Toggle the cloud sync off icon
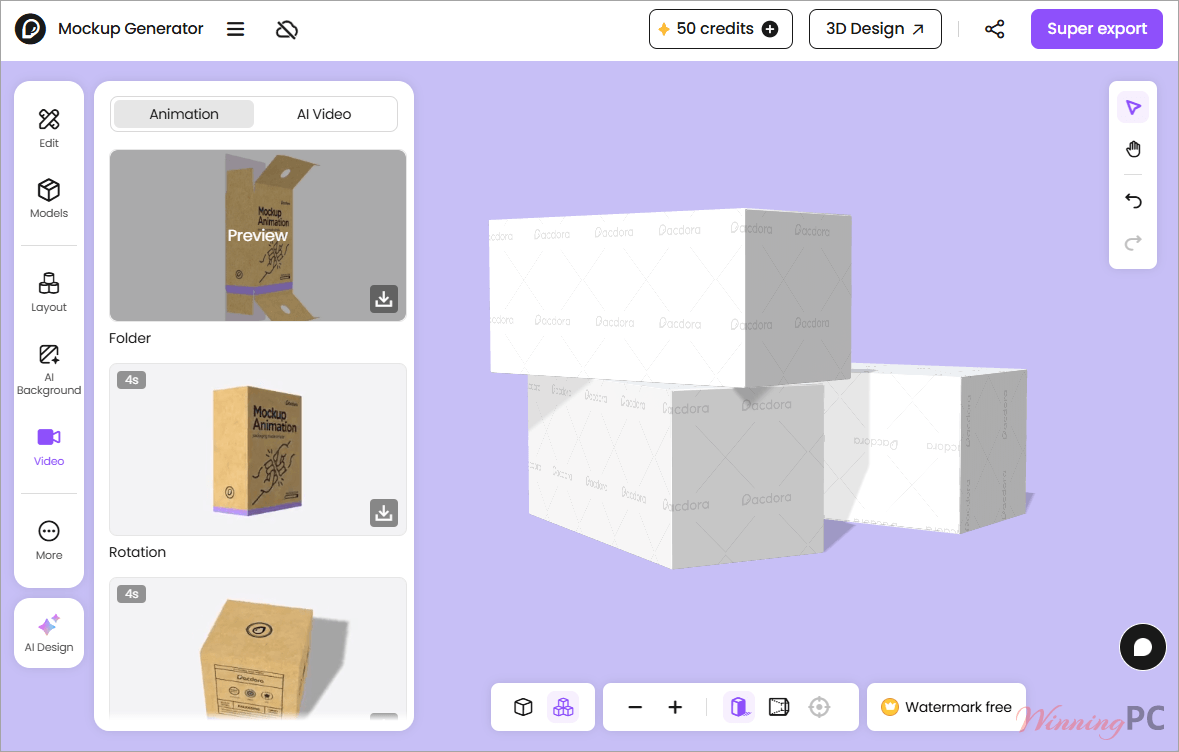The height and width of the screenshot is (752, 1179). [x=286, y=29]
